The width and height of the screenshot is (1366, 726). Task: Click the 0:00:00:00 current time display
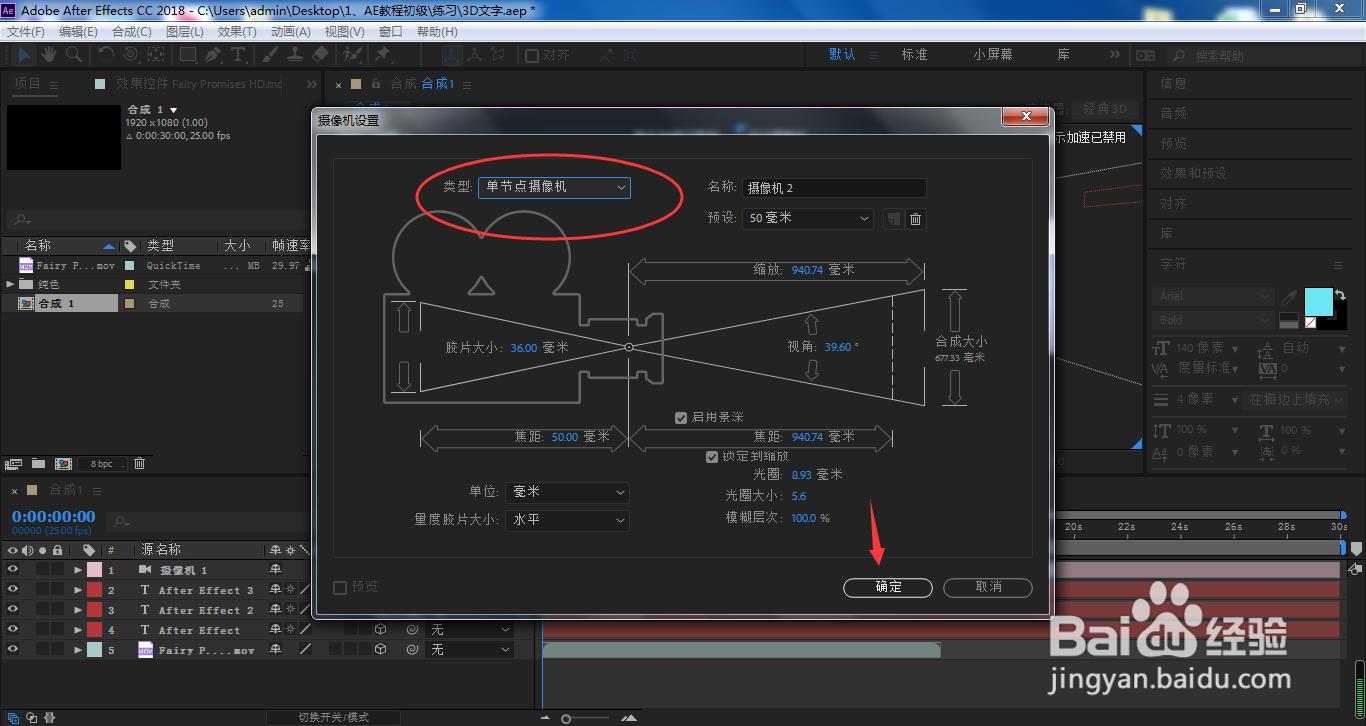[53, 517]
